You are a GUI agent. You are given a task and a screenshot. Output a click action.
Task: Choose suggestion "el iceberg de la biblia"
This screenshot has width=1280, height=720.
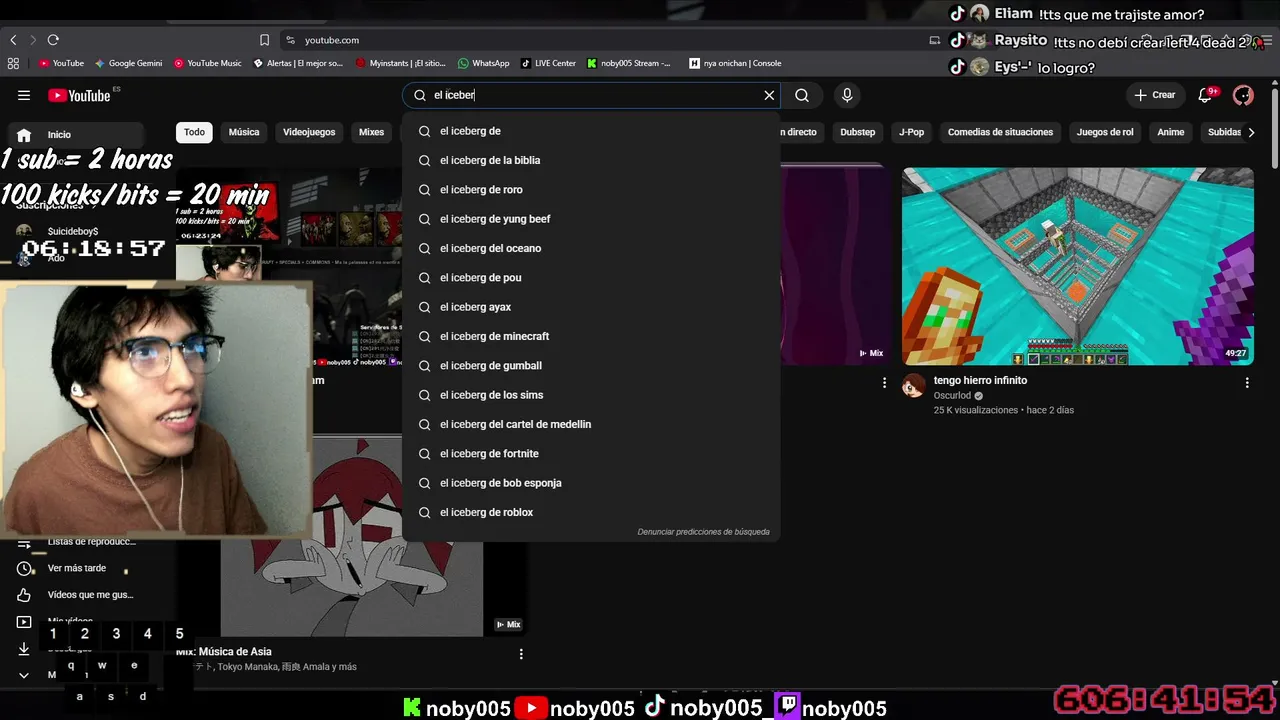click(x=591, y=160)
